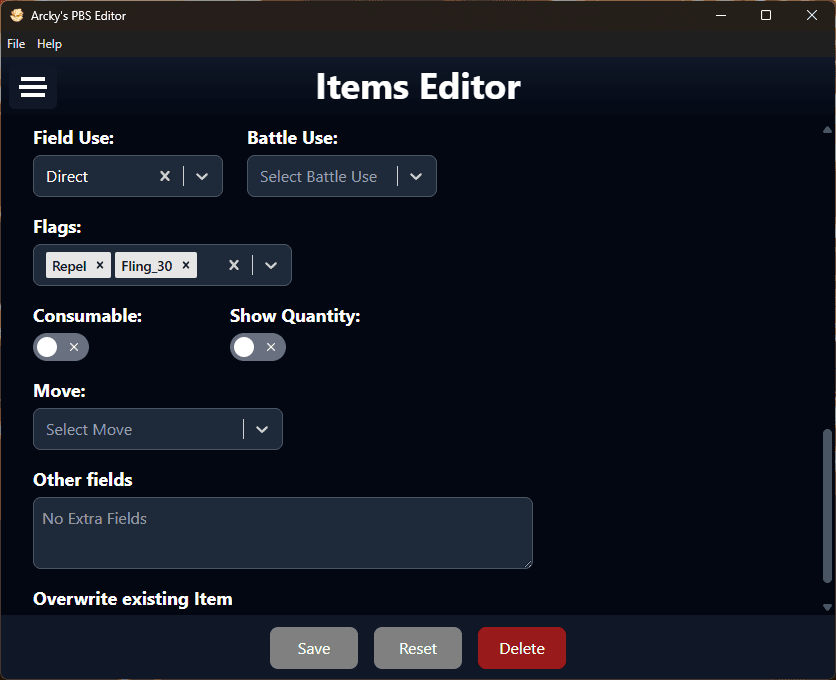Click the Reset button

[418, 648]
